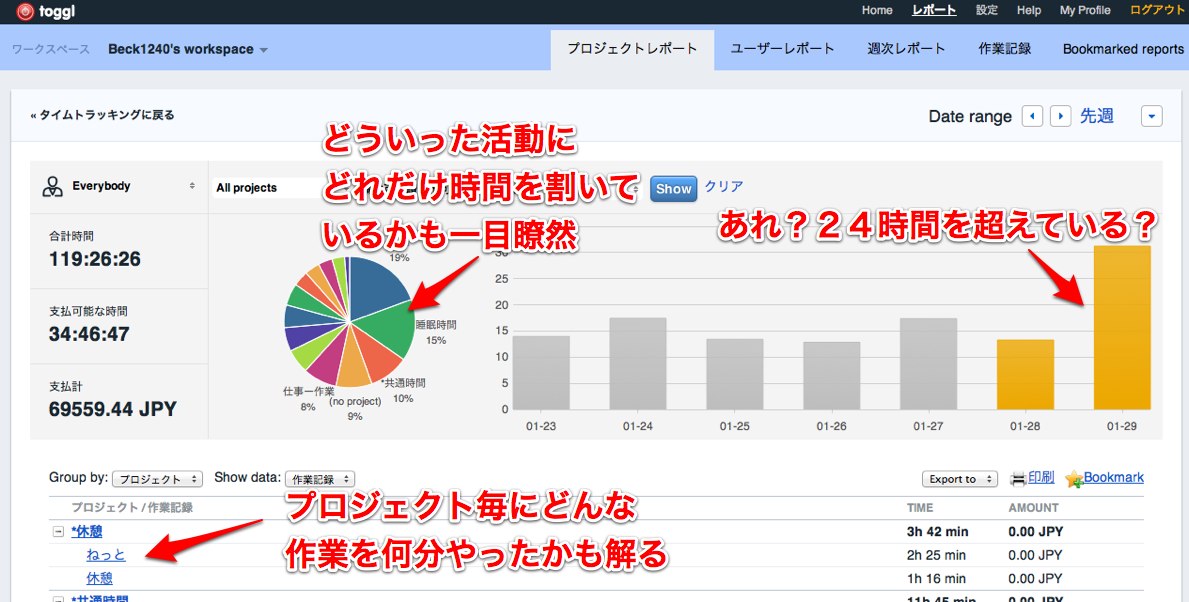Open the Group by プロジェクト dropdown
Image resolution: width=1189 pixels, height=602 pixels.
coord(157,479)
